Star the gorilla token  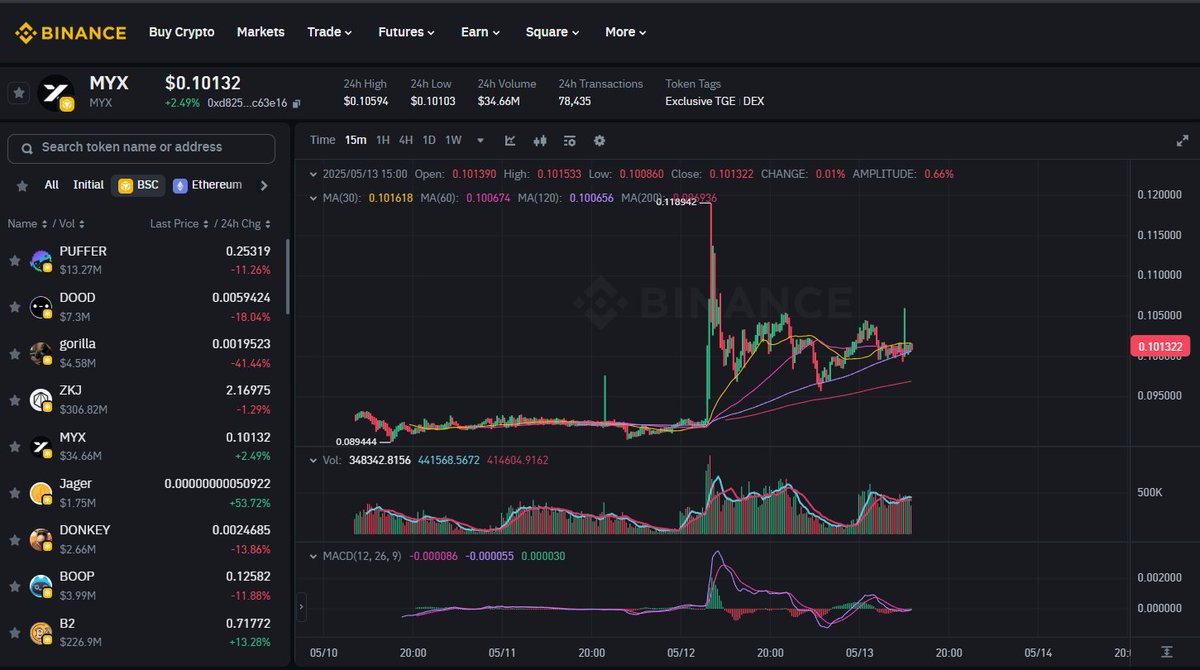pyautogui.click(x=15, y=354)
